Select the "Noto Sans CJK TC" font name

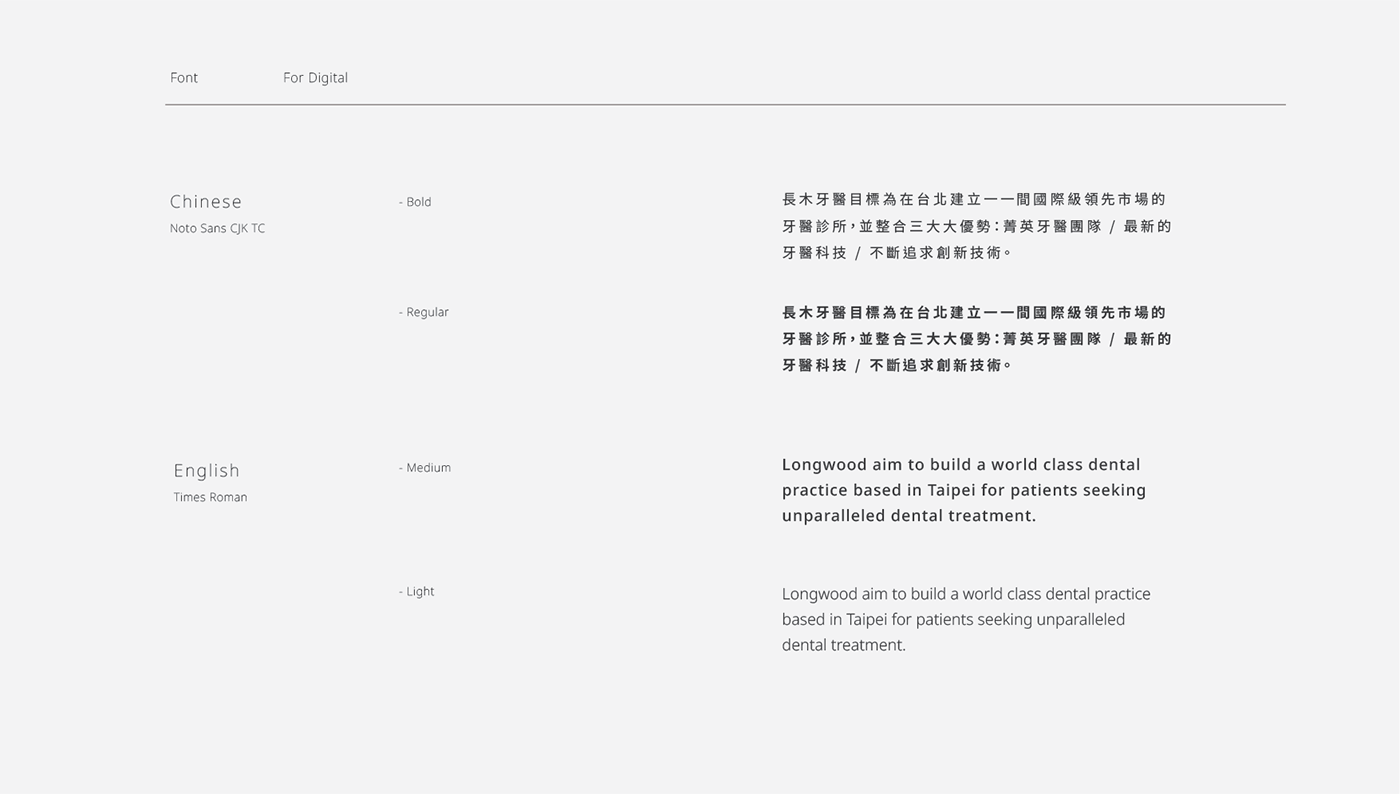(x=217, y=228)
